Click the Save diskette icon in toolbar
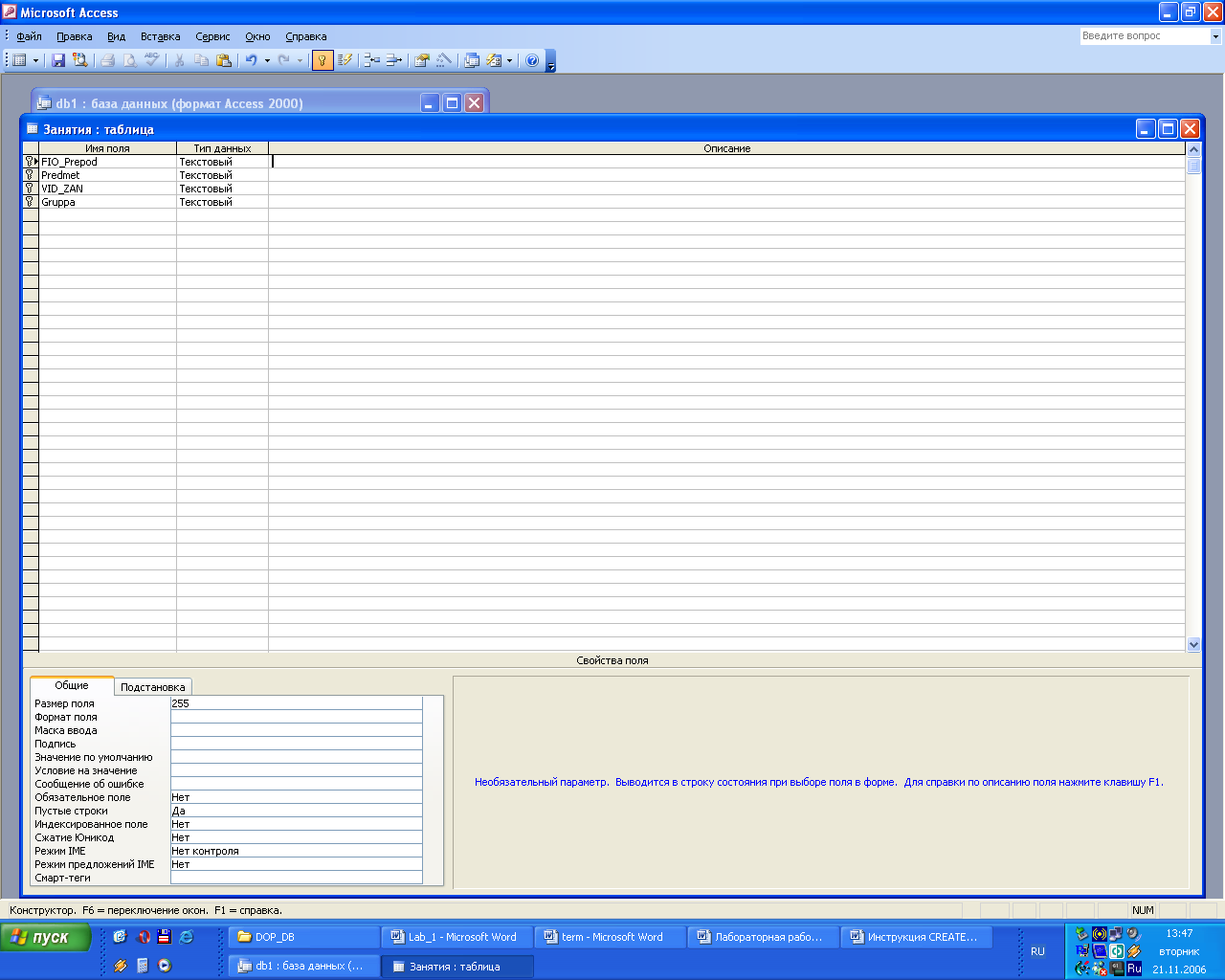The height and width of the screenshot is (980, 1225). (x=58, y=60)
